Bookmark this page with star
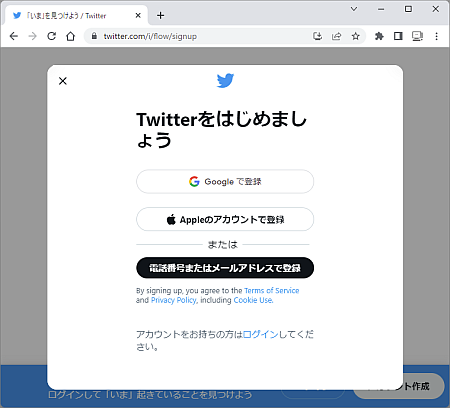This screenshot has height=408, width=450. point(356,36)
